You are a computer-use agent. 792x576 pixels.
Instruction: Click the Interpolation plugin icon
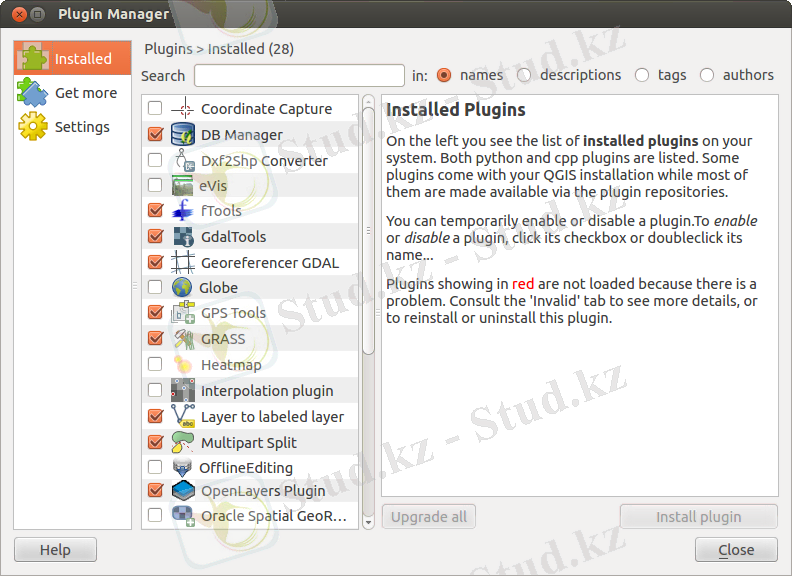(x=183, y=390)
